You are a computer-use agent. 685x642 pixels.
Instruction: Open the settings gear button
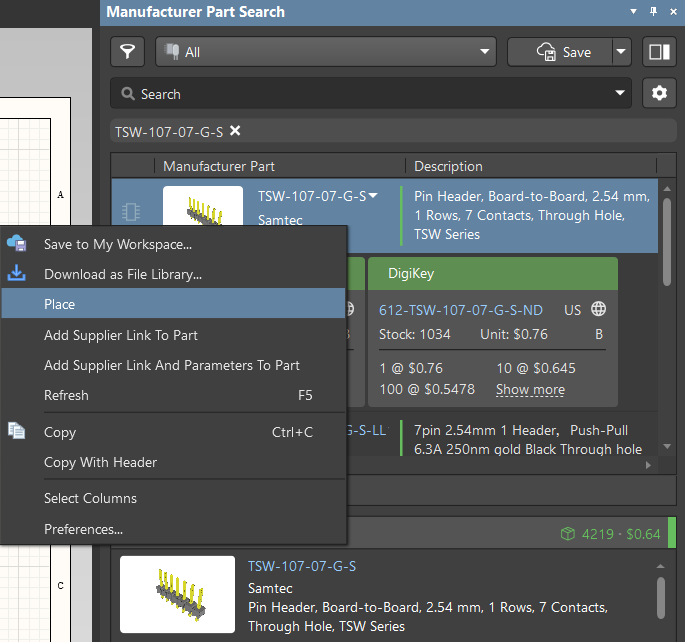click(x=659, y=93)
